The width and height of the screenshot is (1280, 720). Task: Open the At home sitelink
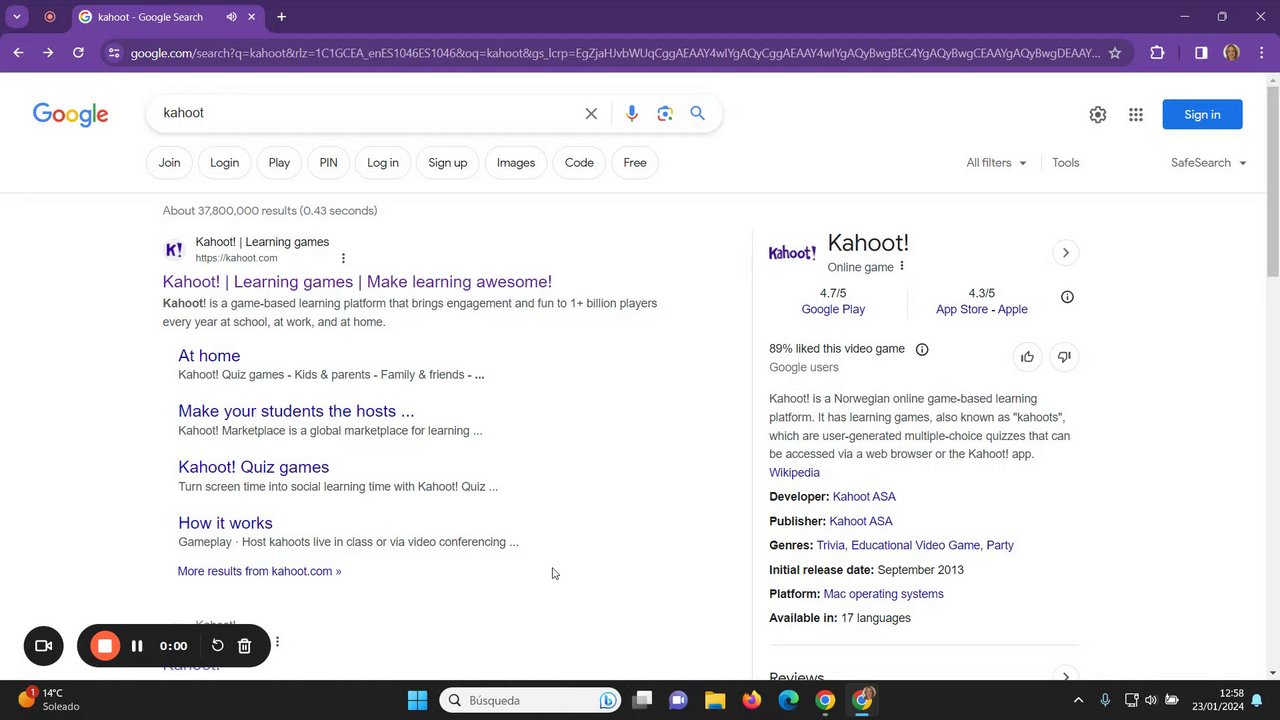(x=209, y=356)
